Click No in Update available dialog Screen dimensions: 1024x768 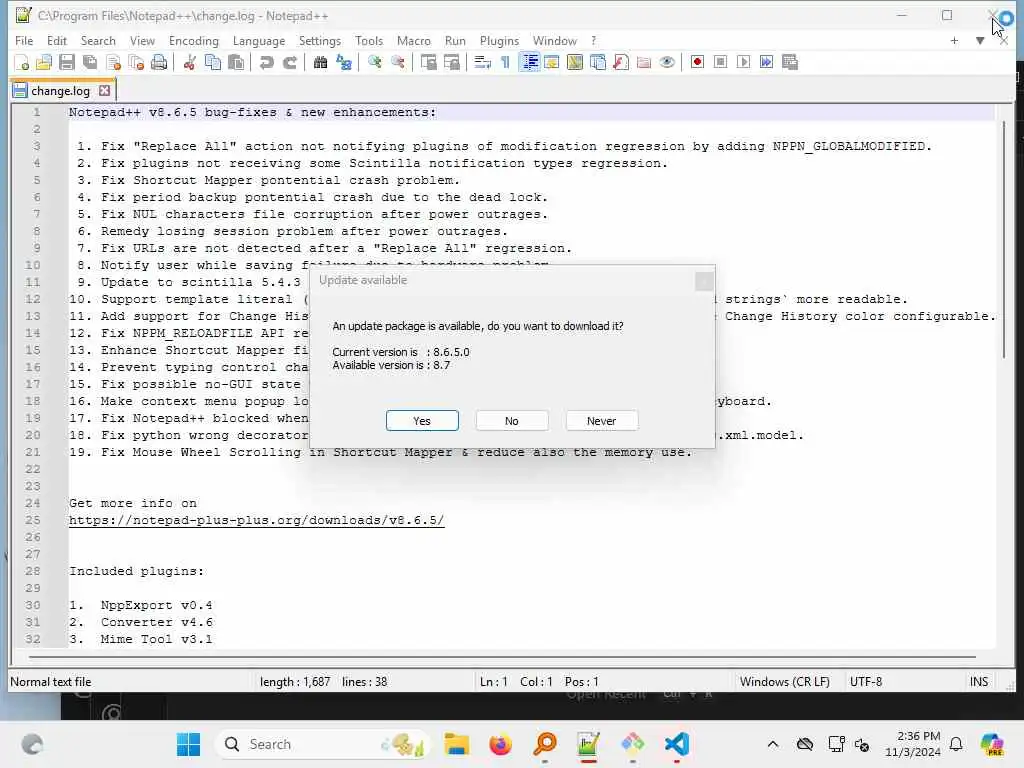point(512,421)
